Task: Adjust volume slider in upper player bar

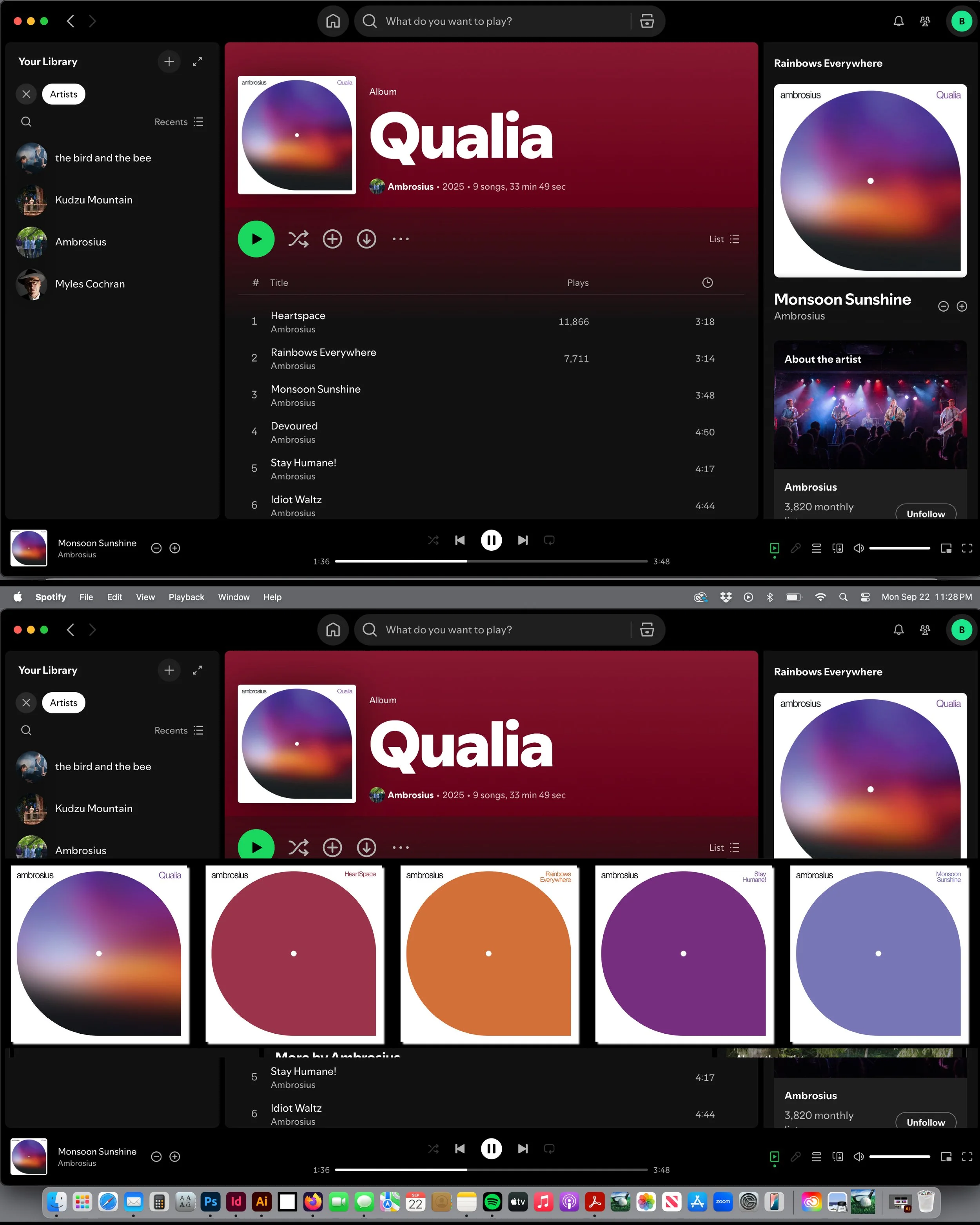Action: (x=899, y=548)
